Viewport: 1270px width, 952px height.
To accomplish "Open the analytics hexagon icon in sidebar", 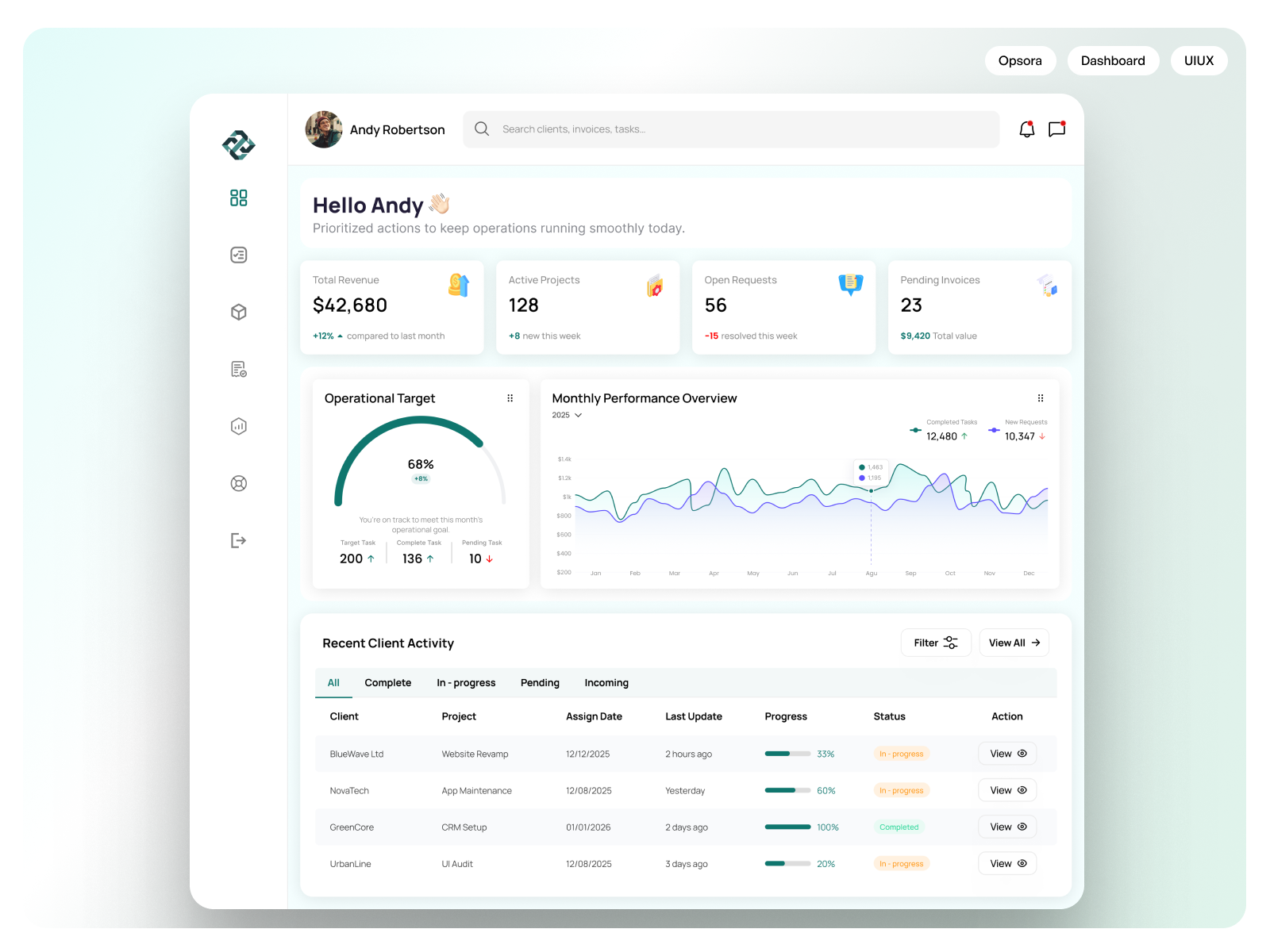I will (238, 426).
